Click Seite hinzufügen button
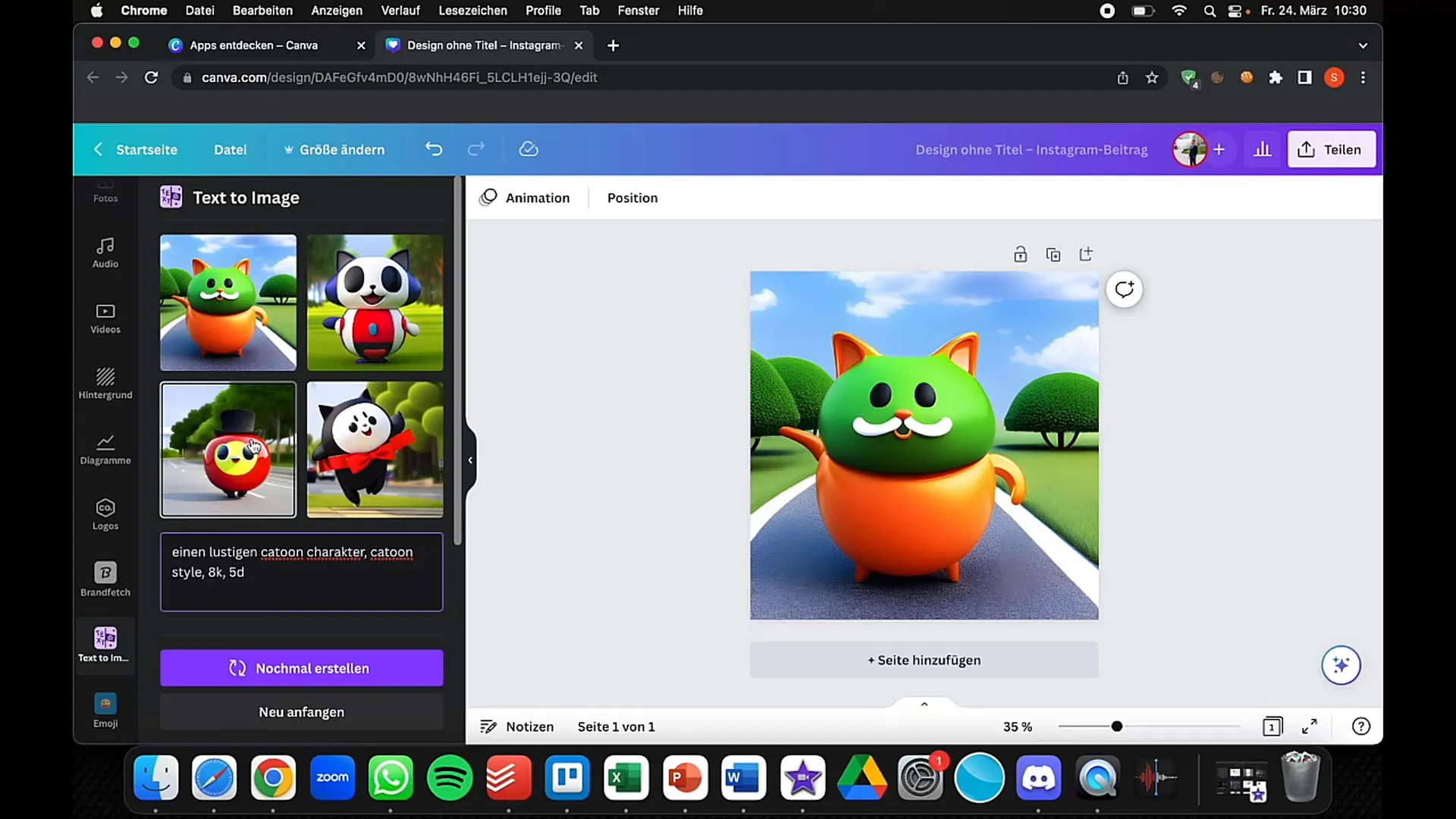The image size is (1456, 819). point(924,660)
